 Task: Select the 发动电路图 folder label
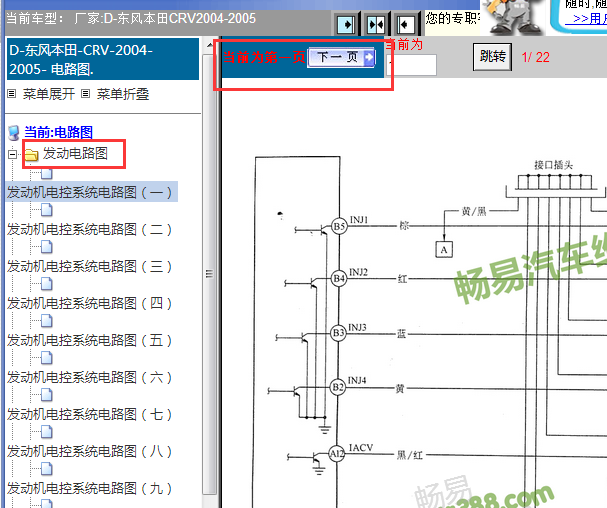coord(75,153)
